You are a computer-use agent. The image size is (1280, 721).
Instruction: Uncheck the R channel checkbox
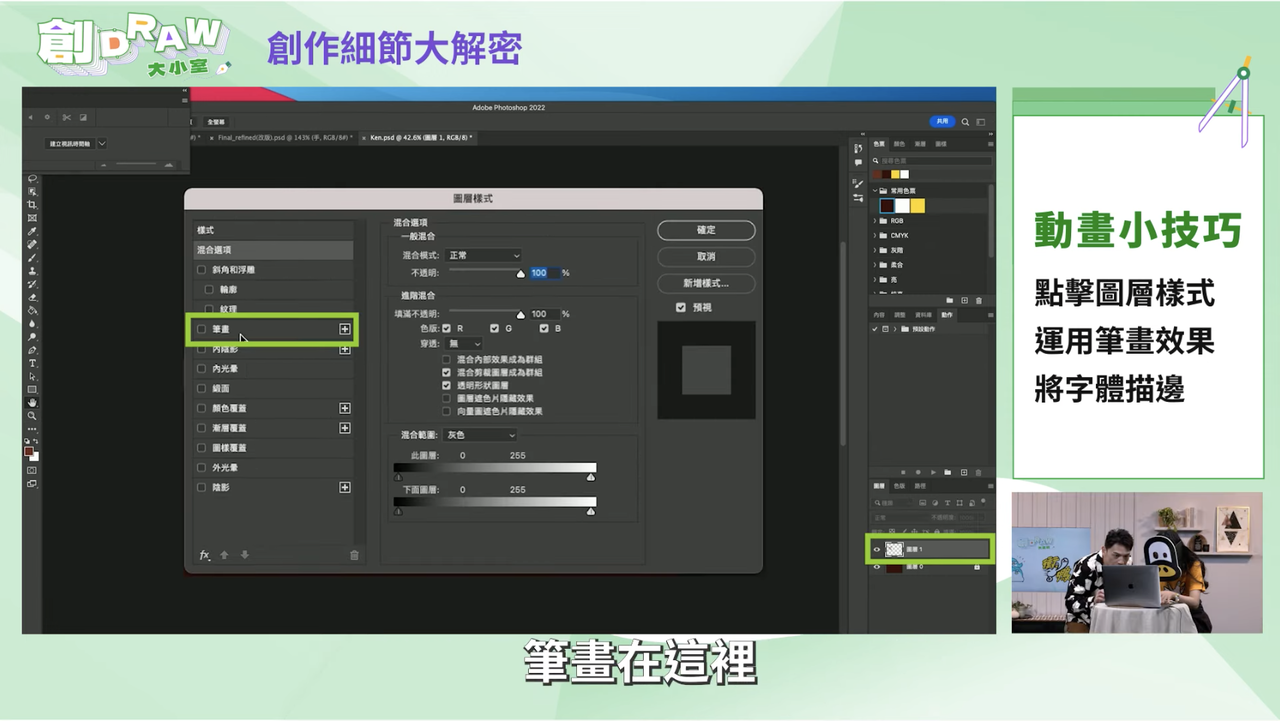pyautogui.click(x=446, y=328)
